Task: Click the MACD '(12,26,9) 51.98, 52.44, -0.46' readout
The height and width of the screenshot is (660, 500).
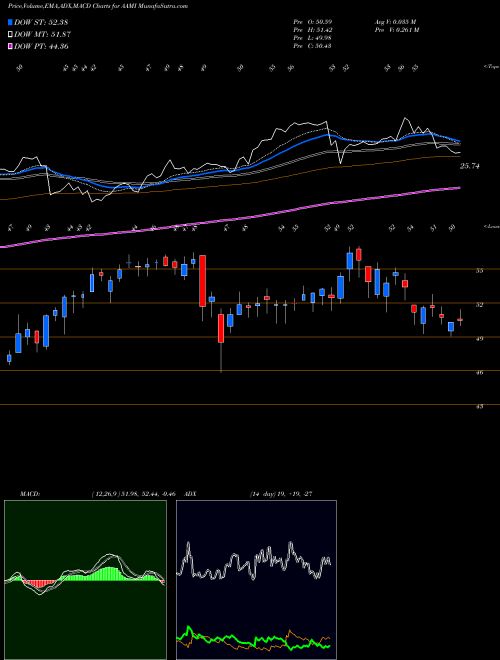Action: coord(136,494)
